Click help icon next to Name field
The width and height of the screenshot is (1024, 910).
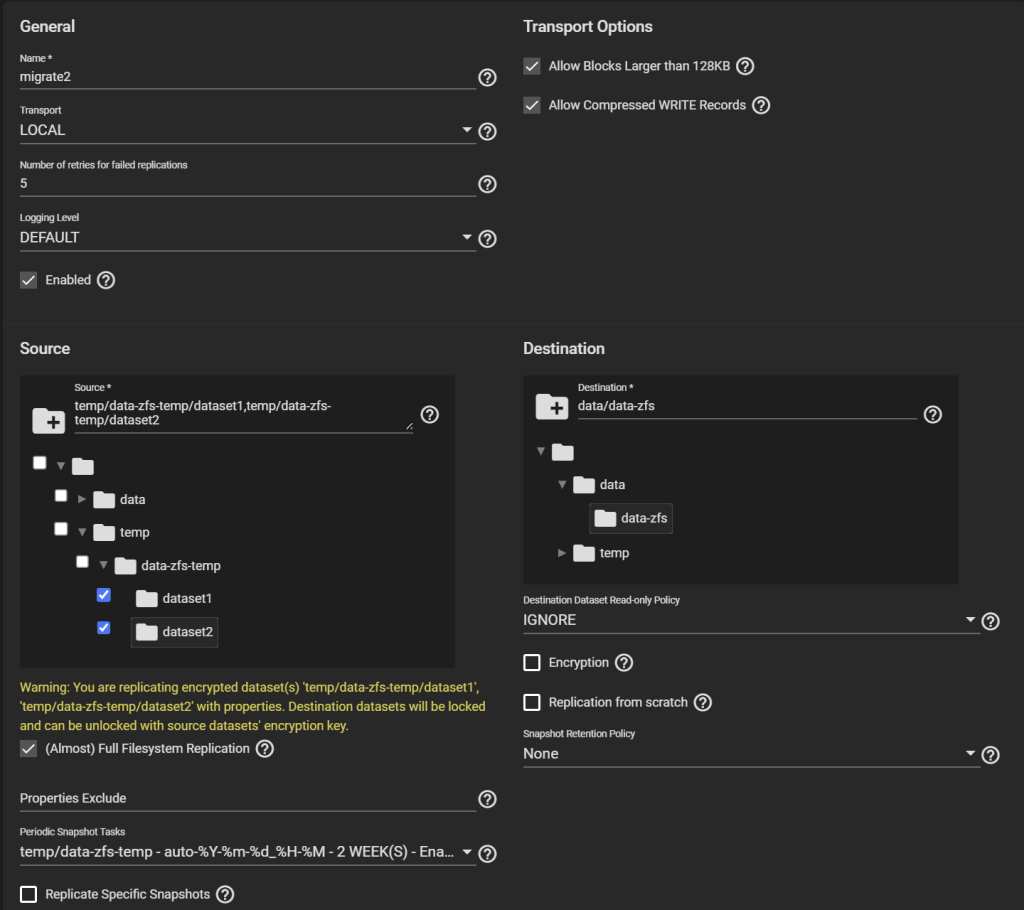pyautogui.click(x=487, y=77)
